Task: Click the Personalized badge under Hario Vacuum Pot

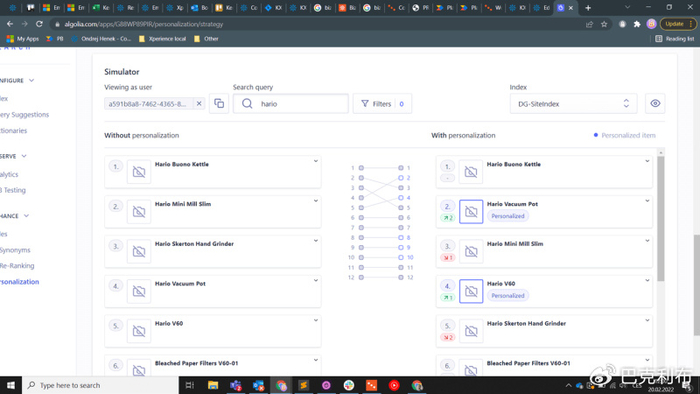Action: click(508, 216)
